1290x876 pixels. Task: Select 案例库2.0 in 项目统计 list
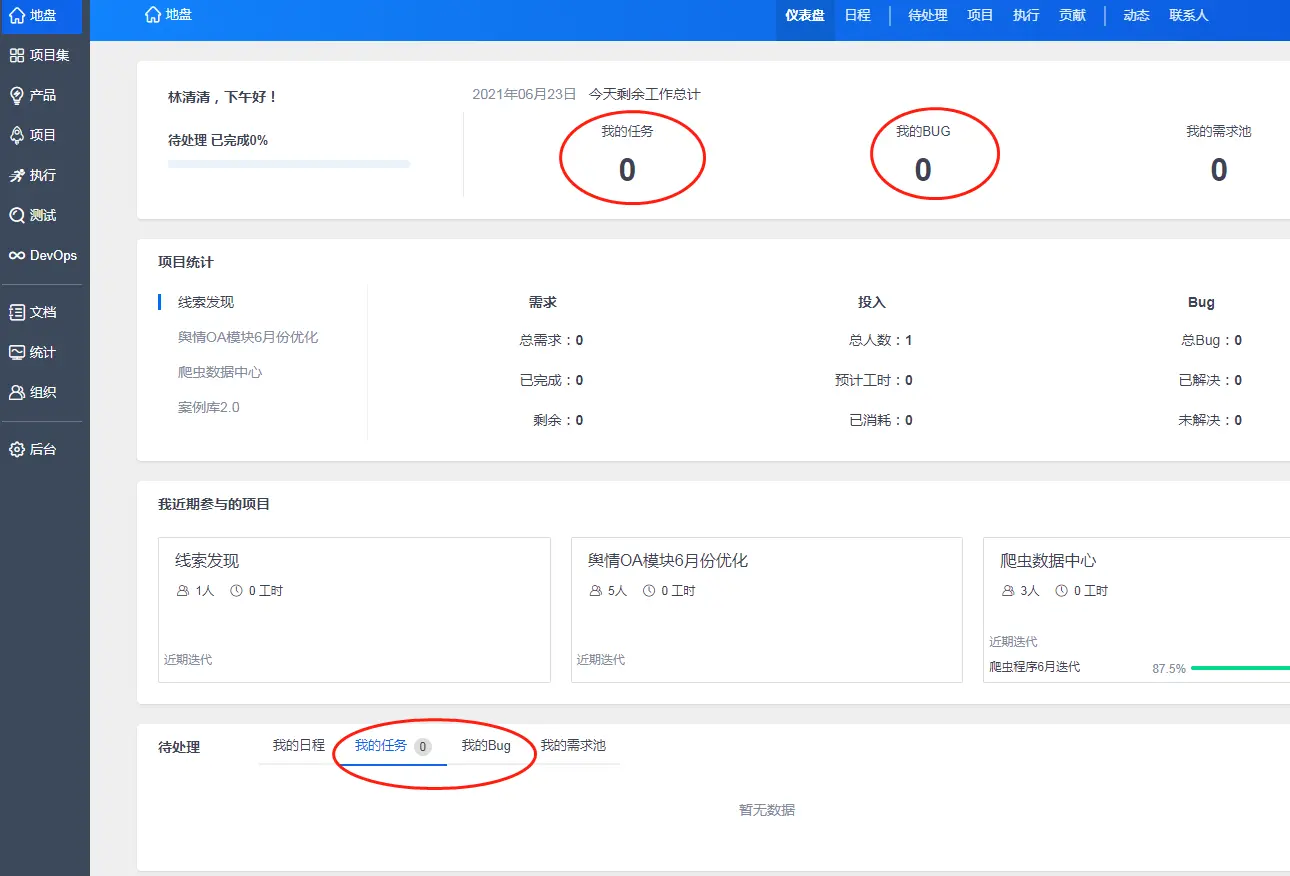tap(209, 407)
